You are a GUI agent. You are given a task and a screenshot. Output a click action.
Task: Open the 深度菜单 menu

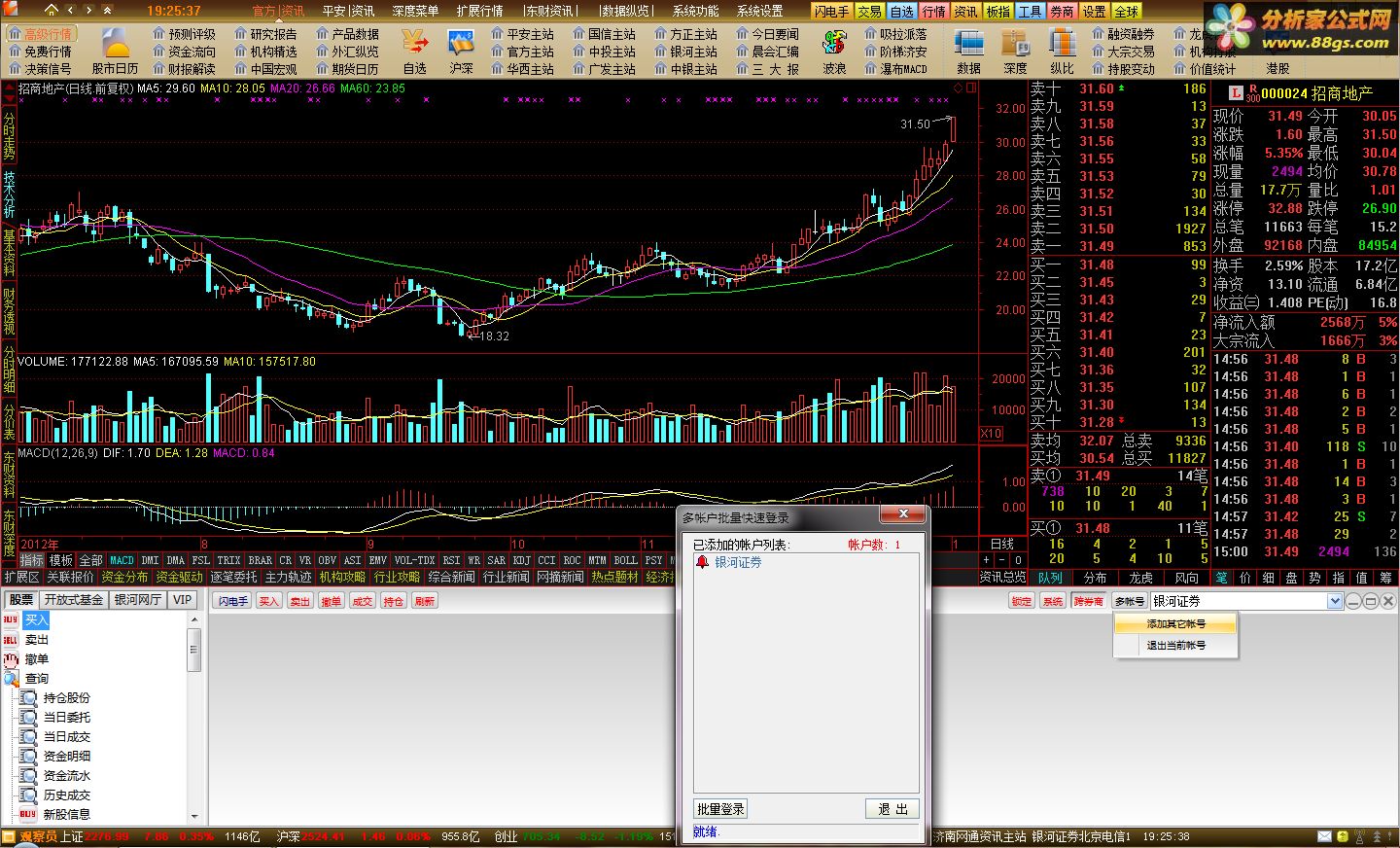[415, 11]
